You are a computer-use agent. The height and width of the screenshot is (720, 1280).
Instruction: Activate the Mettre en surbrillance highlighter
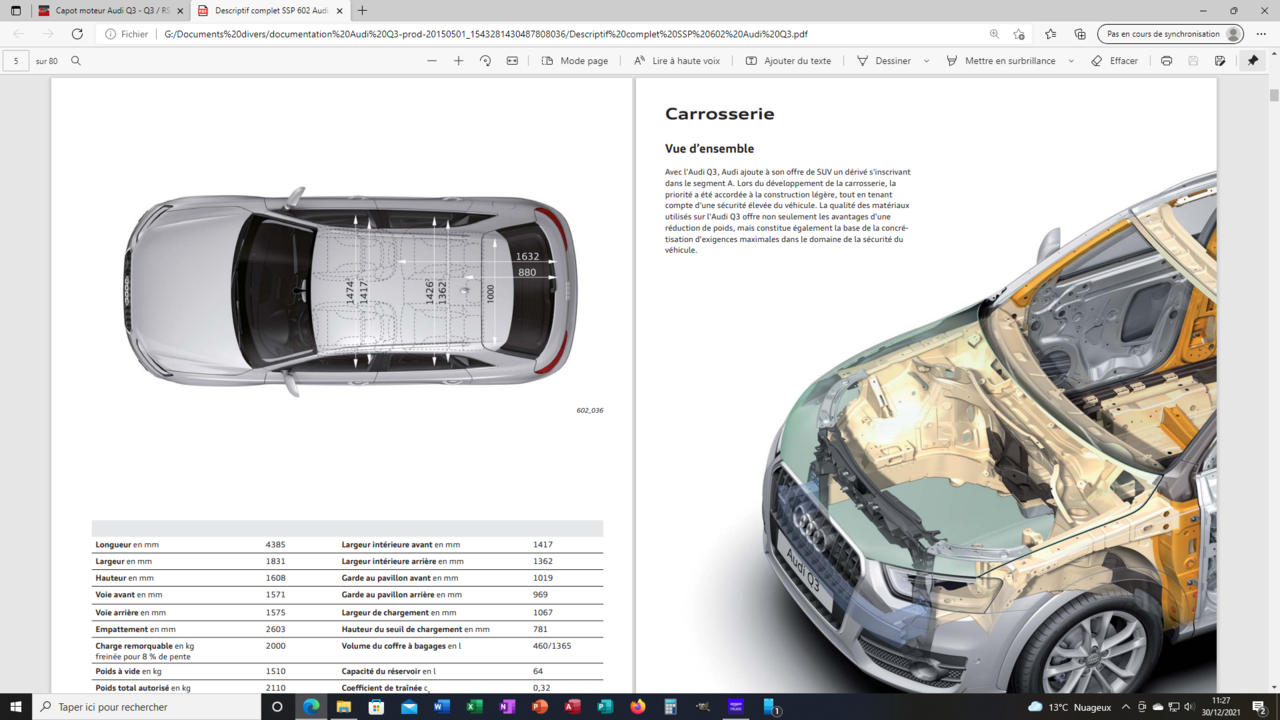[x=1000, y=61]
